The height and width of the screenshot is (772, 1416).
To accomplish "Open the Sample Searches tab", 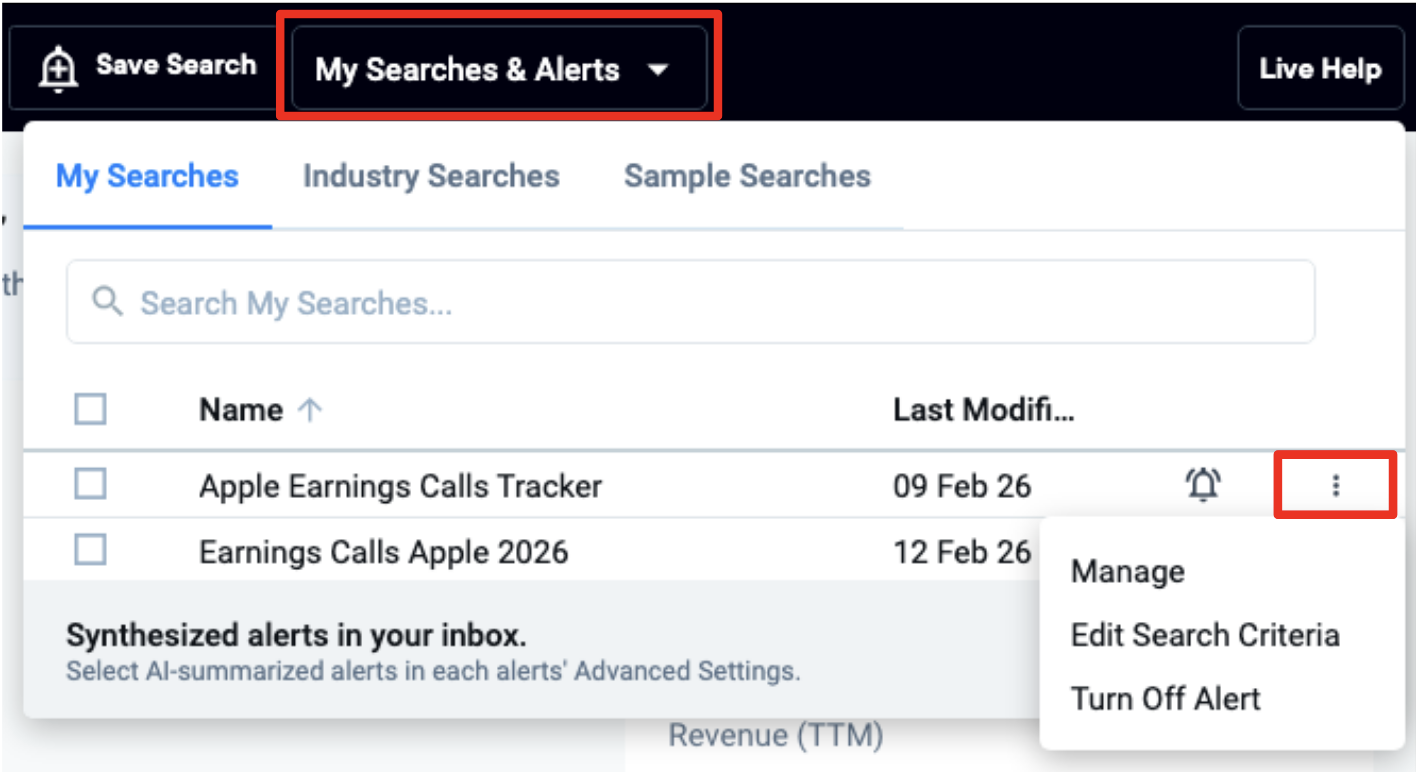I will point(747,176).
